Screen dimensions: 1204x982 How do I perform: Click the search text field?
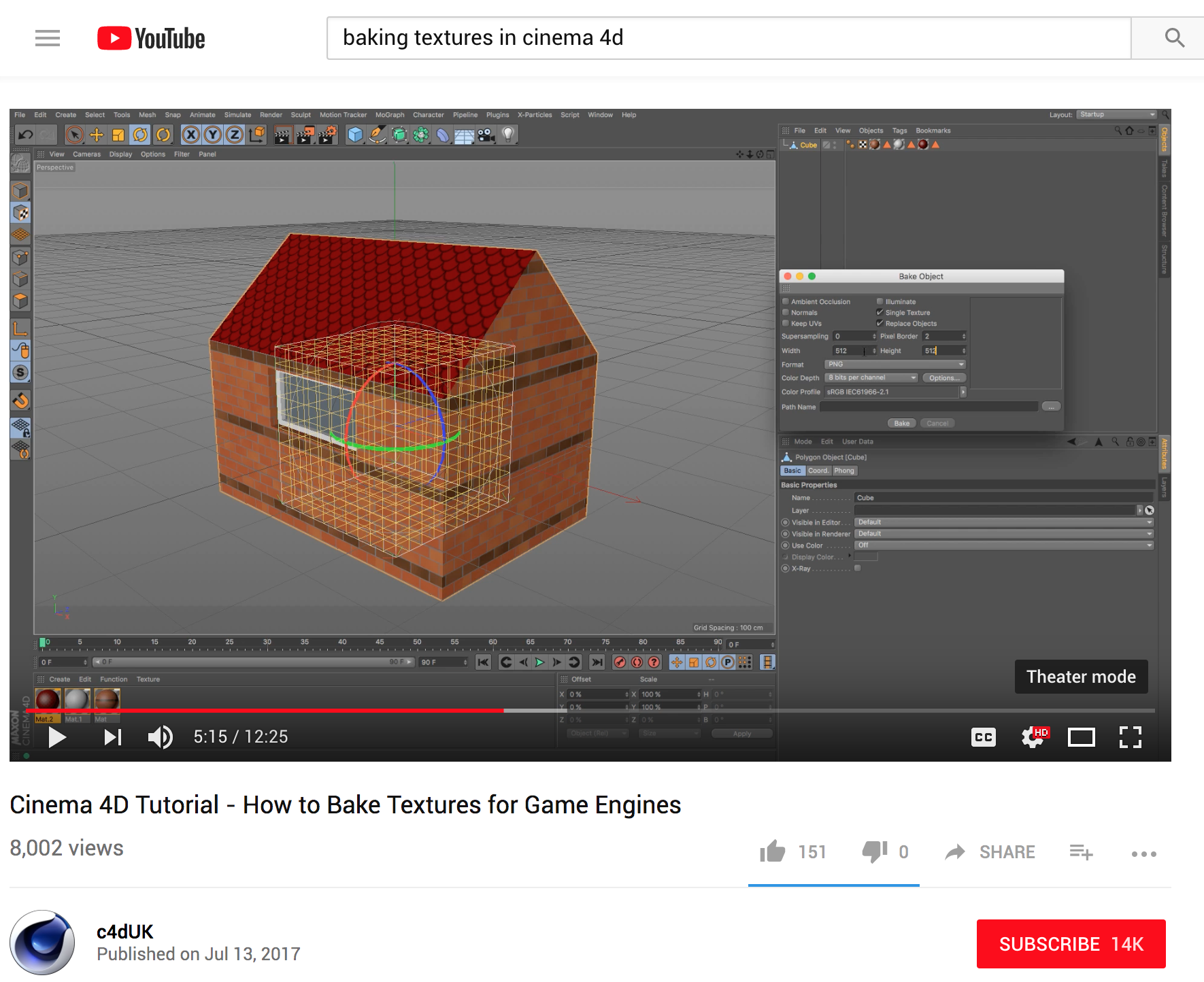click(x=729, y=38)
